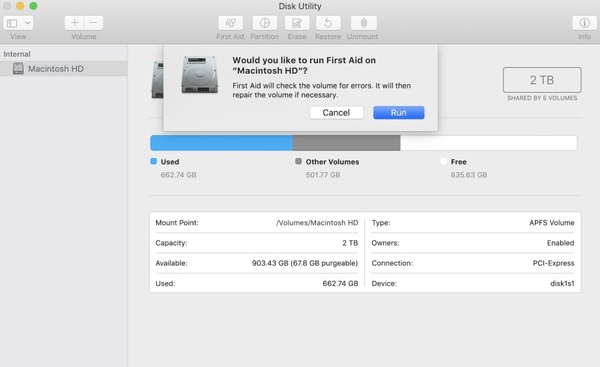
Task: Click the gray Other Volumes legend swatch
Action: coord(298,161)
